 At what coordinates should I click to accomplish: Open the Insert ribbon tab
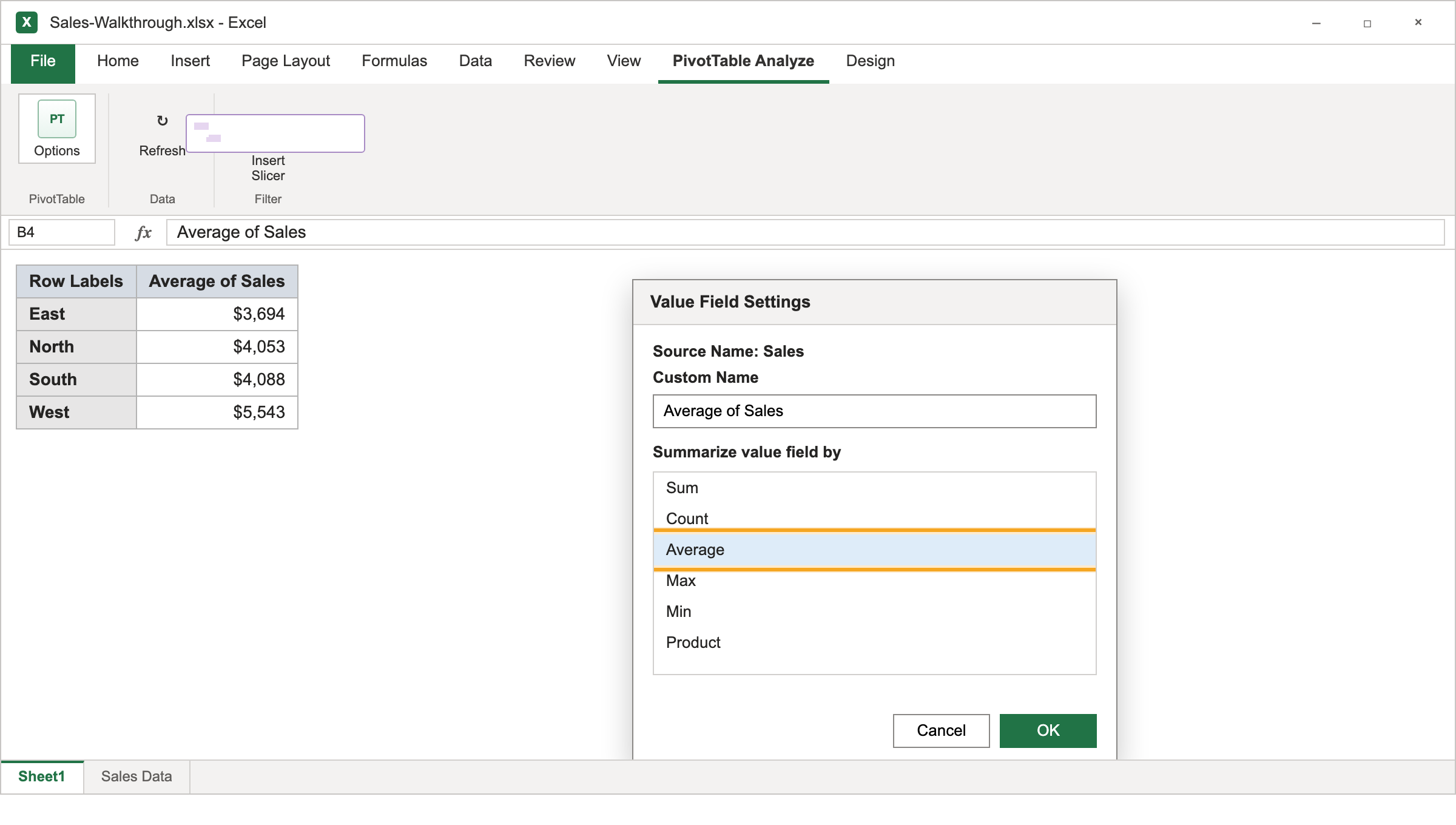click(x=190, y=61)
